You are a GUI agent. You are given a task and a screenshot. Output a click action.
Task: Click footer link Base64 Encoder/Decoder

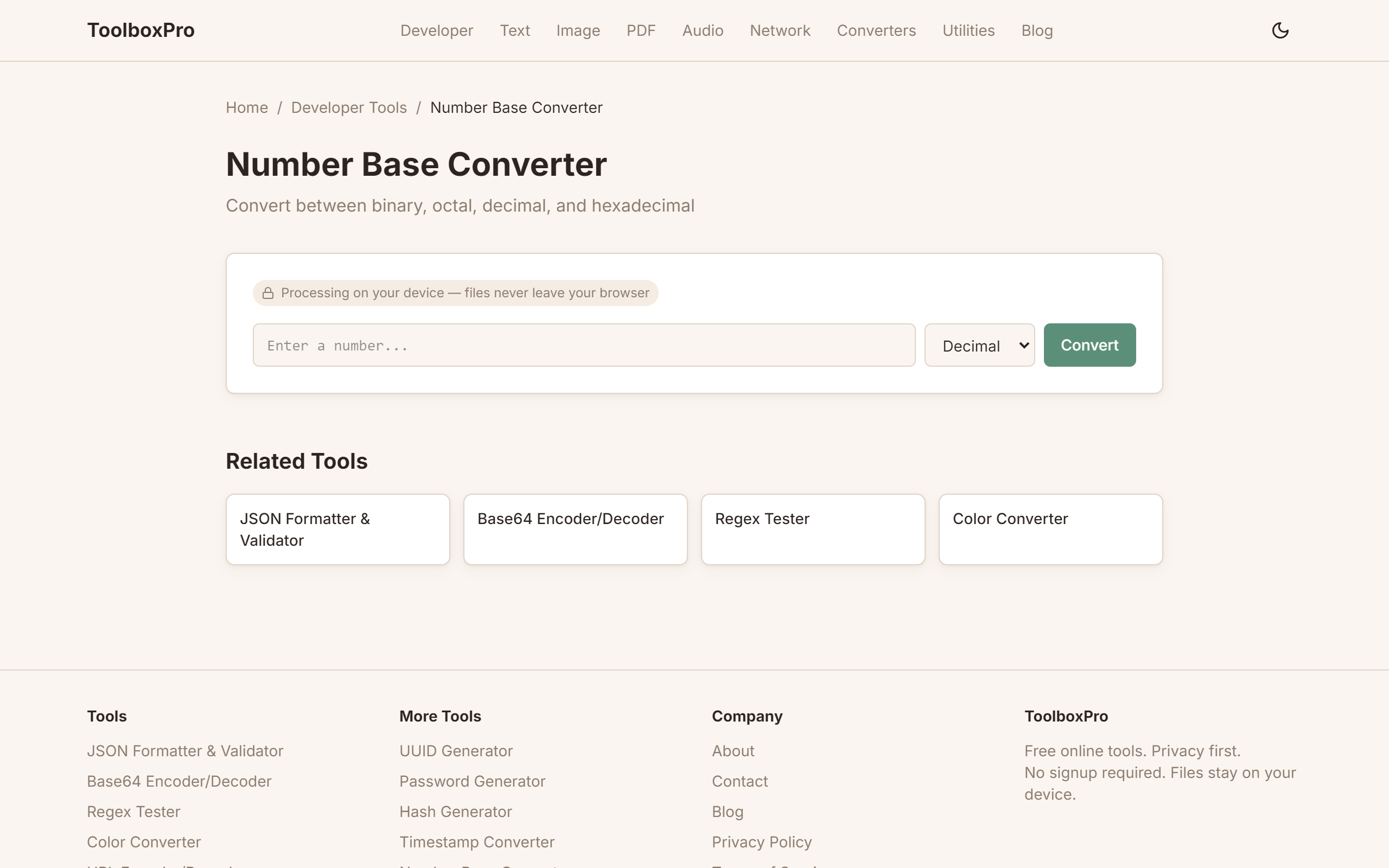(179, 781)
